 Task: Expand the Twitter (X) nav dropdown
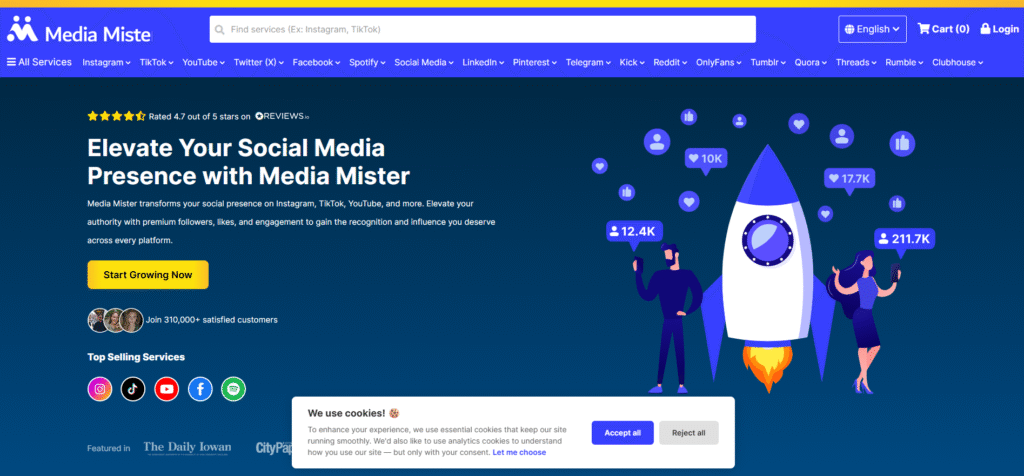[x=259, y=62]
